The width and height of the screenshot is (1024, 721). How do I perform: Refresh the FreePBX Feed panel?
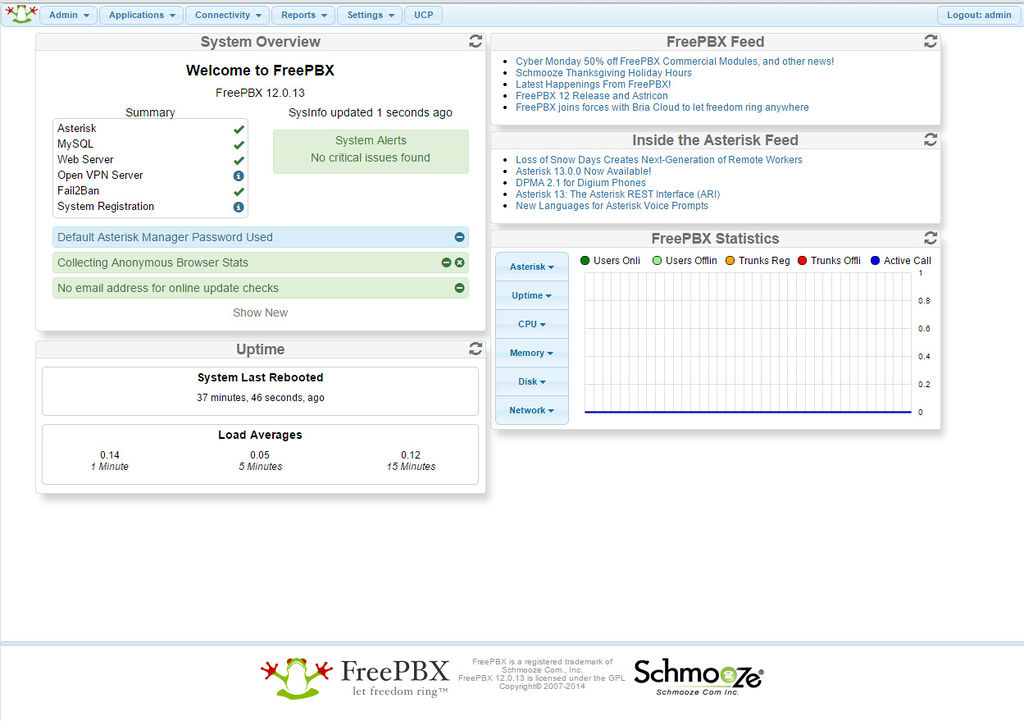coord(931,41)
